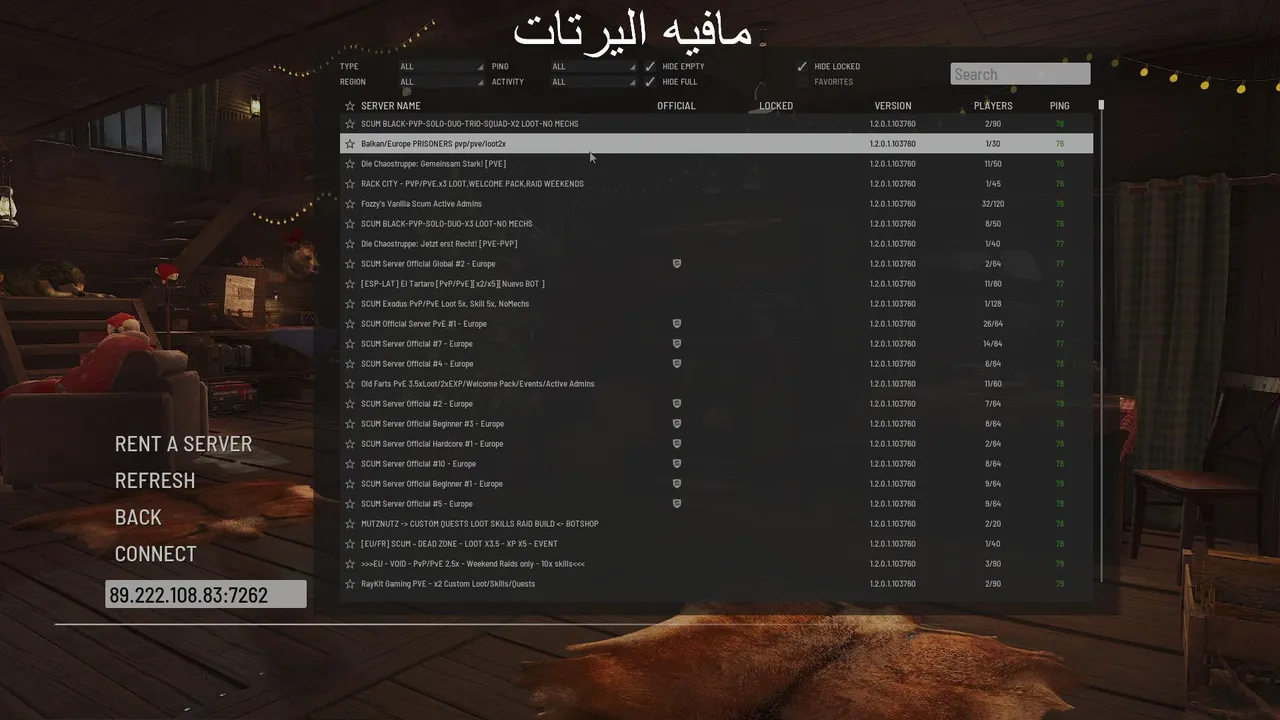This screenshot has width=1280, height=720.
Task: Refresh the server list
Action: [x=155, y=481]
